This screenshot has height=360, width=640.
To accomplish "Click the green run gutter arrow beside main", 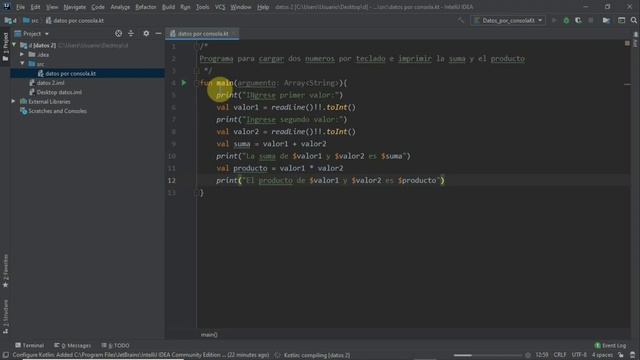I will 184,83.
